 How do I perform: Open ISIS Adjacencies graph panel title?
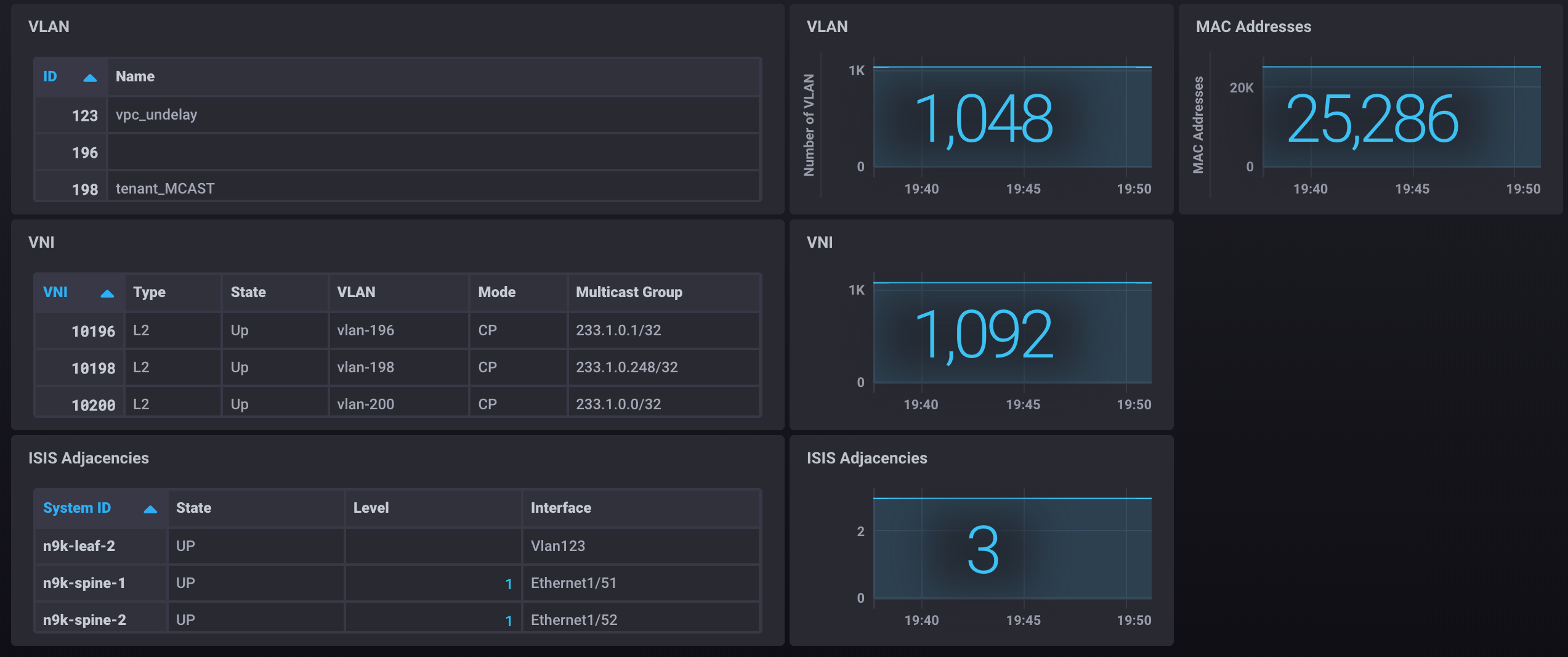(x=867, y=458)
